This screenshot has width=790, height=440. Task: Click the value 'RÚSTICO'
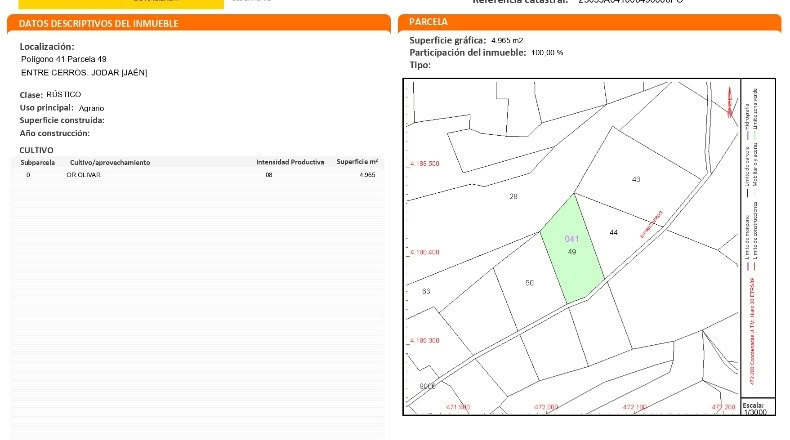click(63, 94)
